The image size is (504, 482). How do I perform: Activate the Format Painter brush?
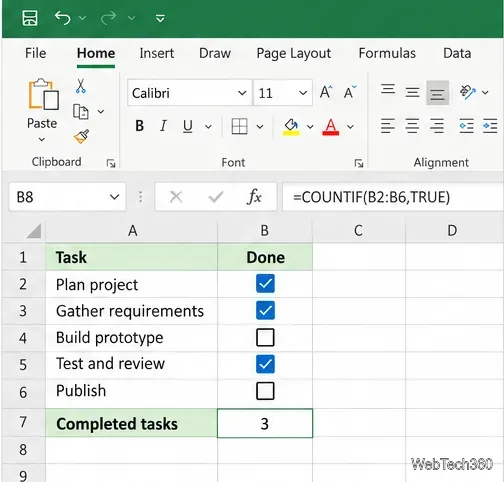[82, 137]
